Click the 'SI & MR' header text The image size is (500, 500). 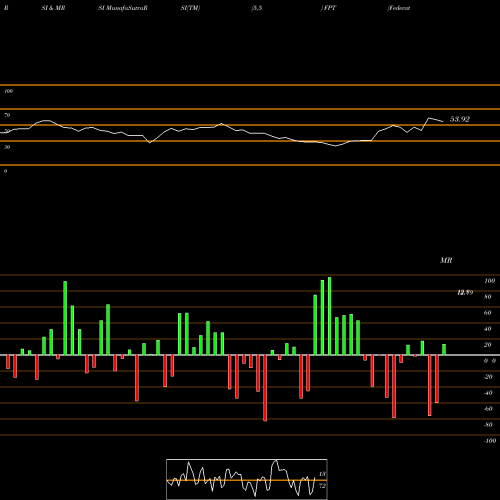pos(53,8)
